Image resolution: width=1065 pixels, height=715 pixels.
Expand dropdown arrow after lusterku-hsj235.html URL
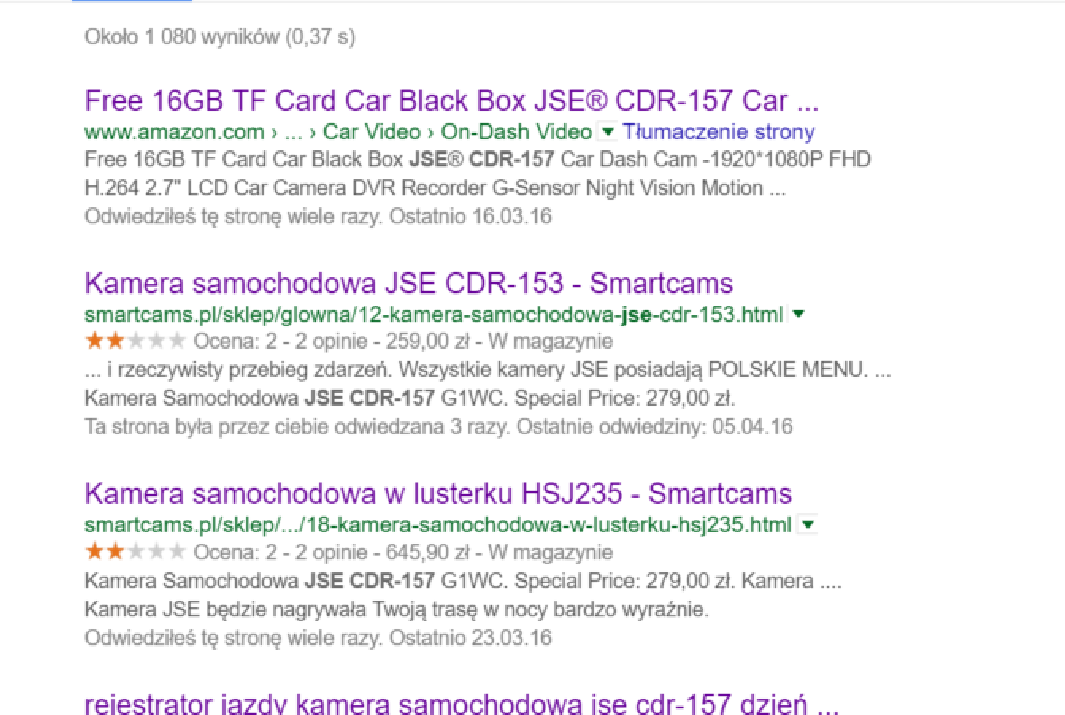pos(808,524)
